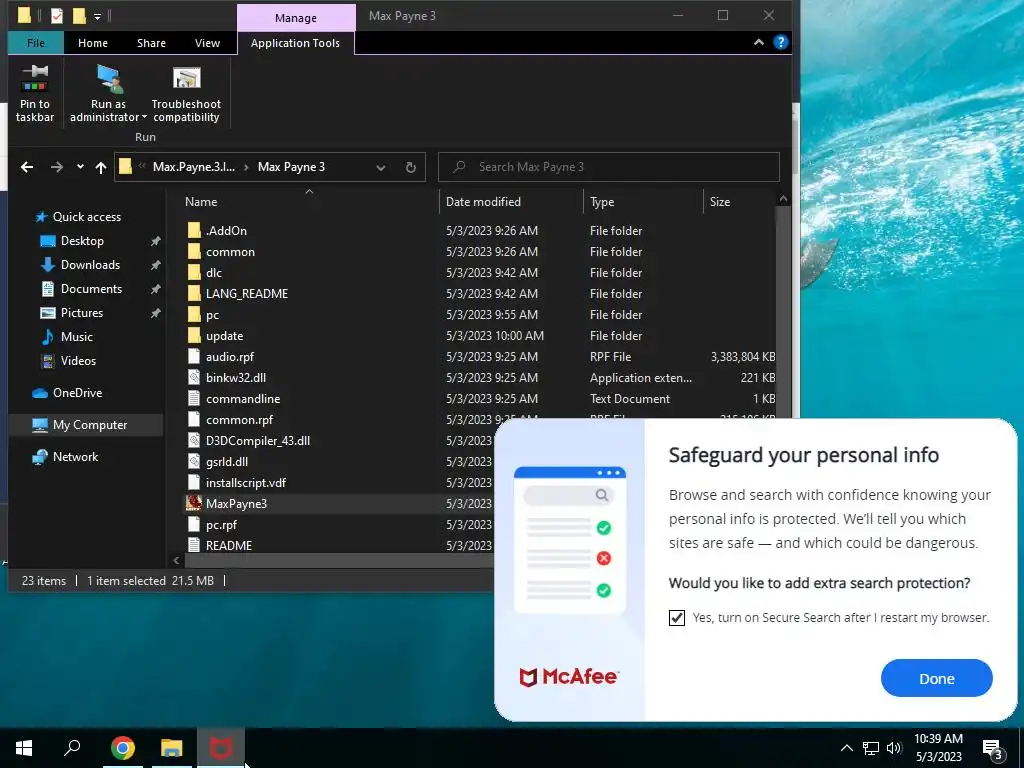Select the dlc folder
1024x768 pixels.
(214, 272)
